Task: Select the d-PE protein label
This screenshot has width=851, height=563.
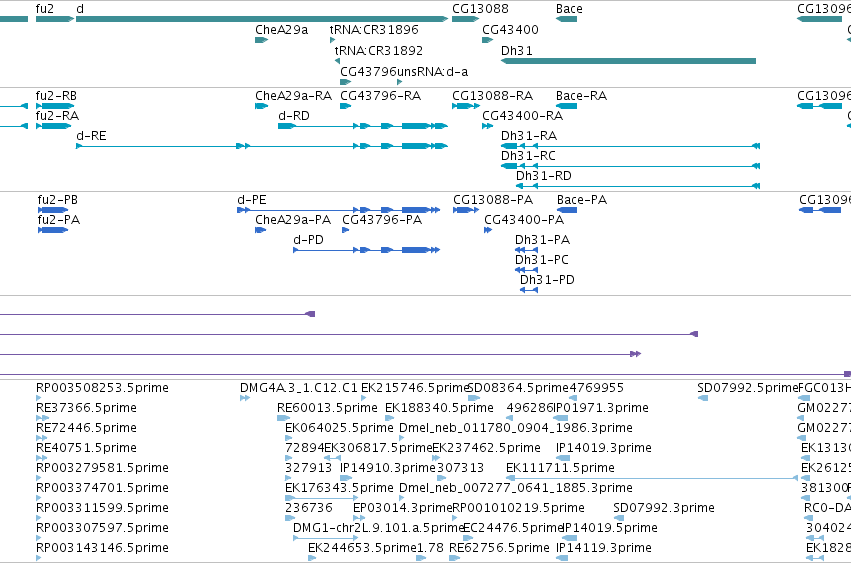Action: pos(252,200)
